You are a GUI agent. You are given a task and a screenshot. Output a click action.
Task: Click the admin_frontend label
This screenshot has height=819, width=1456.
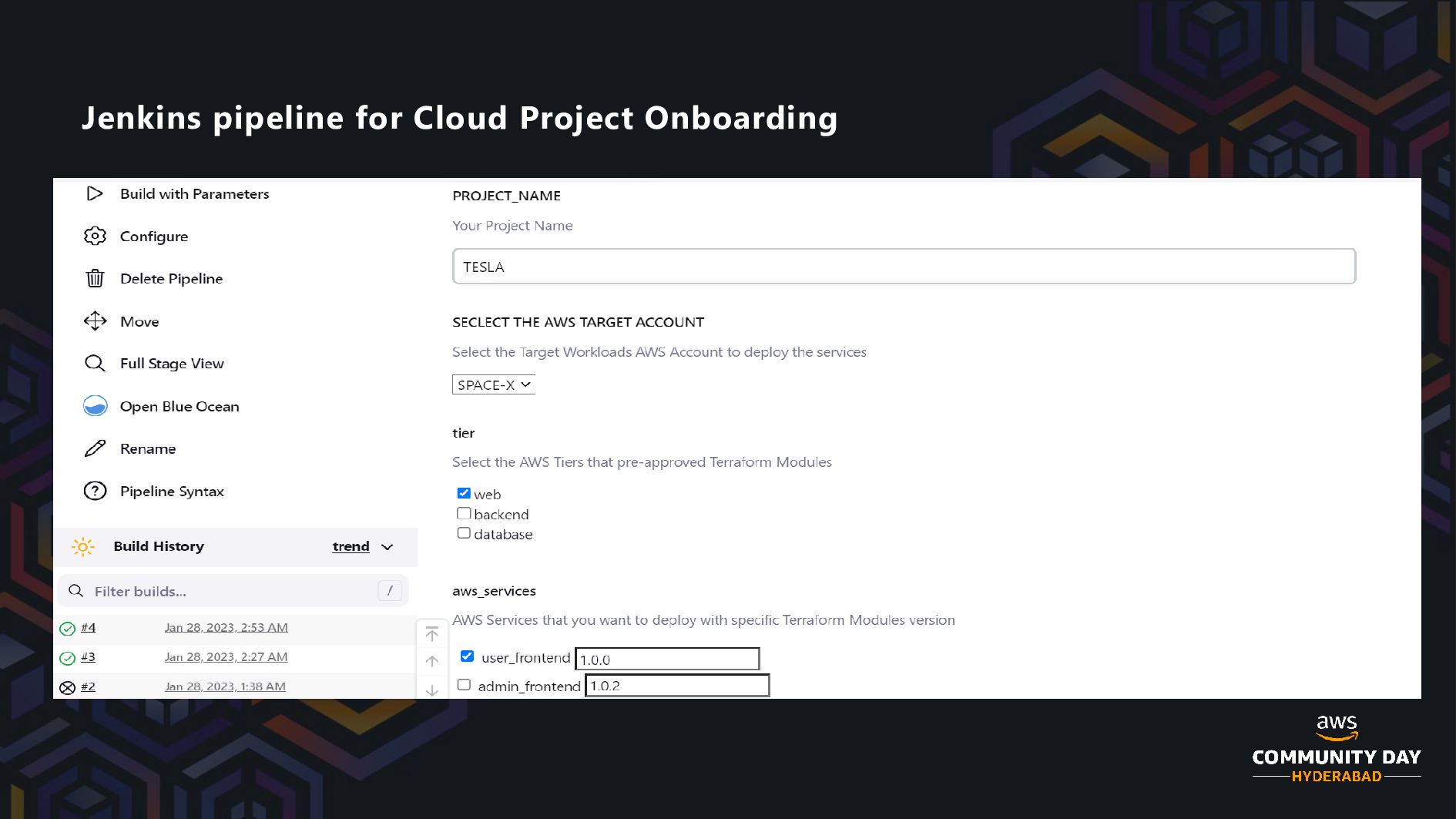[x=529, y=686]
